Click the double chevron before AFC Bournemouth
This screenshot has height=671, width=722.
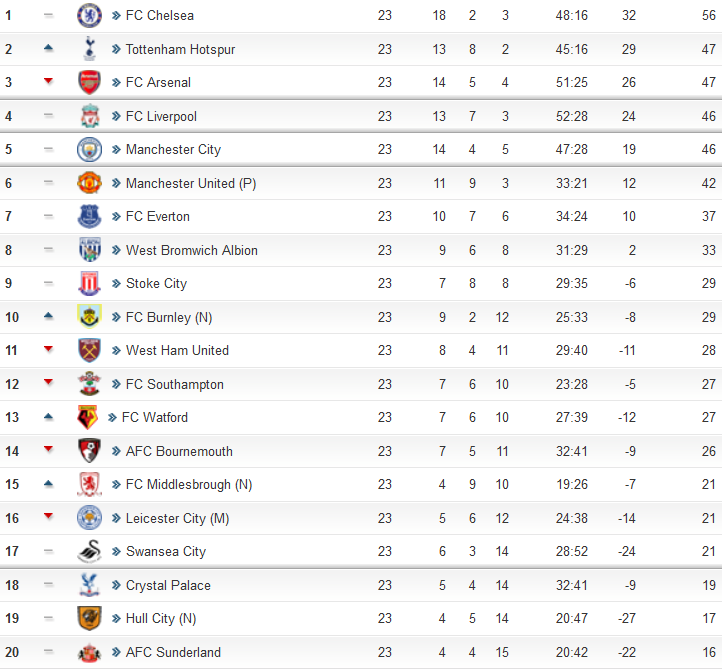[x=116, y=451]
